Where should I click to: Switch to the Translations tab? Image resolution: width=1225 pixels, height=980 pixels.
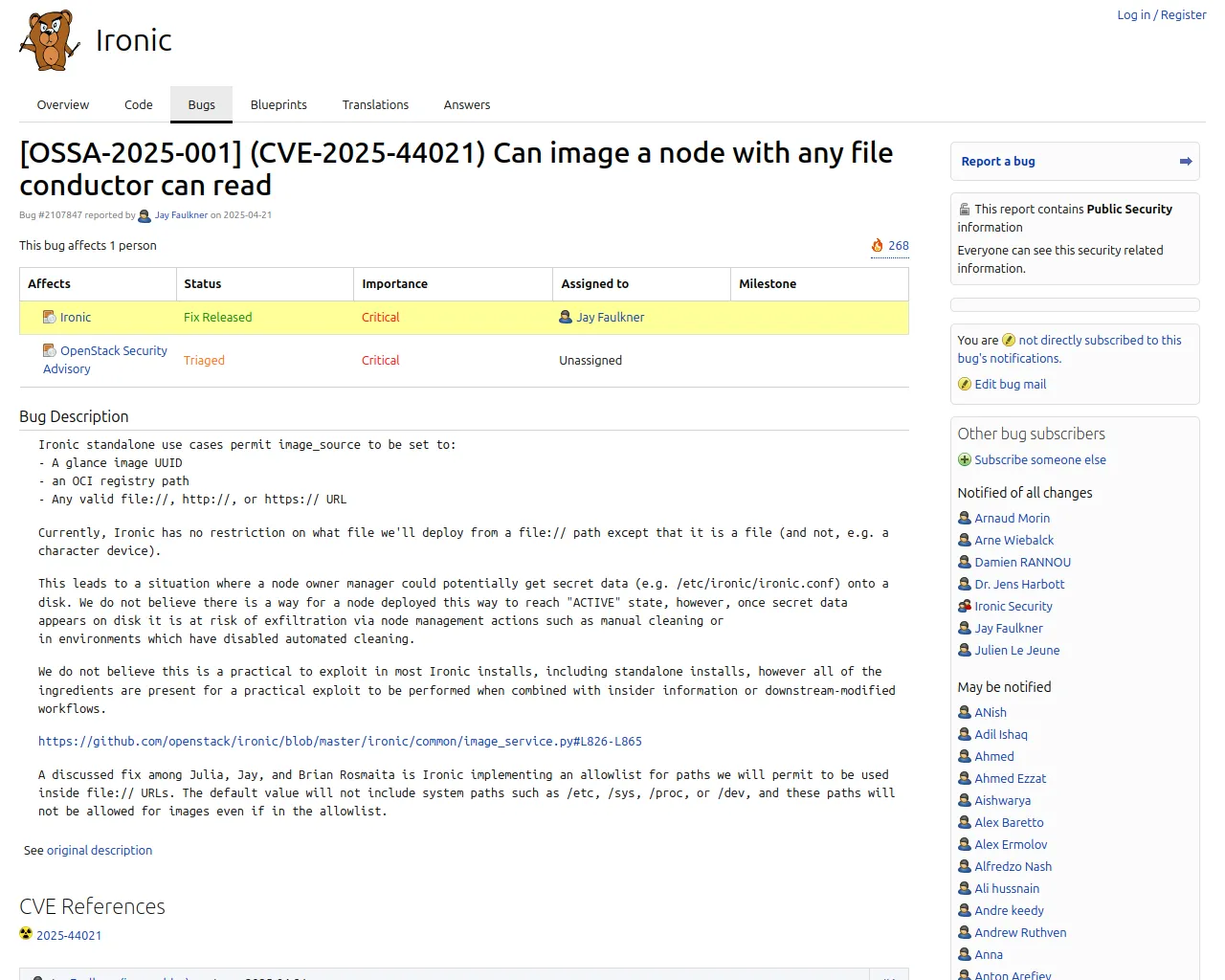(375, 105)
